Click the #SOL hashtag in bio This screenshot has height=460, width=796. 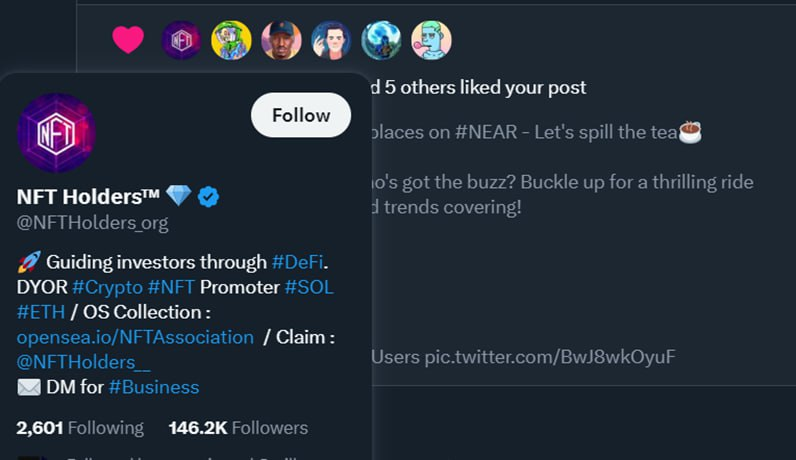click(309, 287)
